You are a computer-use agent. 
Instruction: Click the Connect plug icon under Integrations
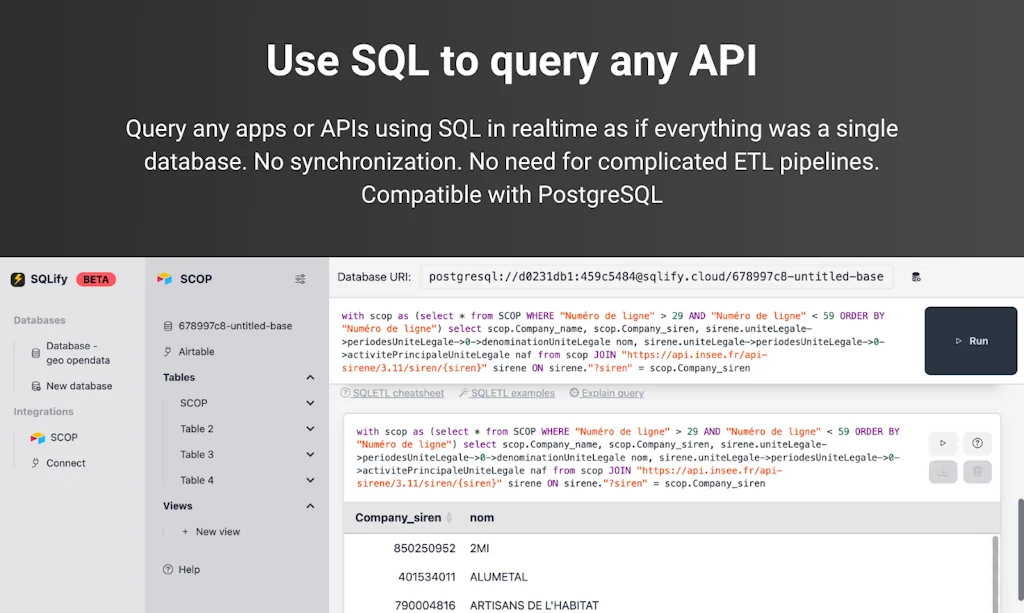[34, 463]
